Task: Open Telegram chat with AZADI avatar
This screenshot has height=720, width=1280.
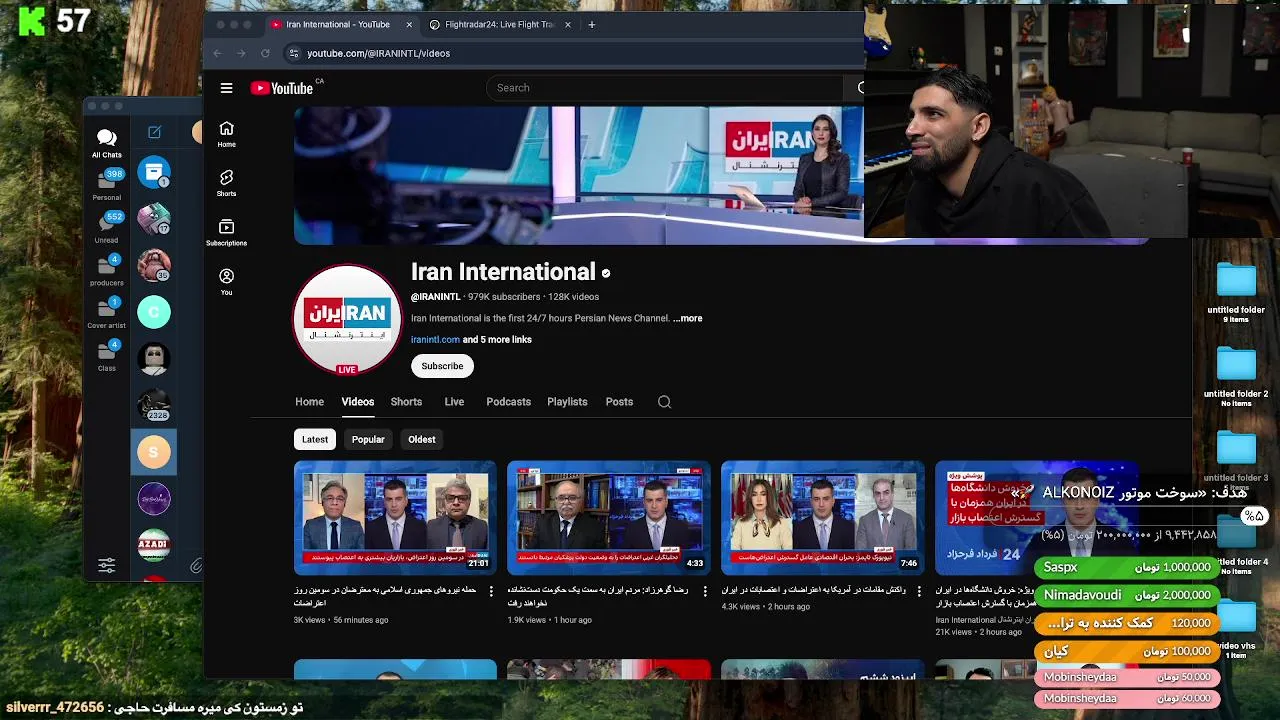Action: pos(154,545)
